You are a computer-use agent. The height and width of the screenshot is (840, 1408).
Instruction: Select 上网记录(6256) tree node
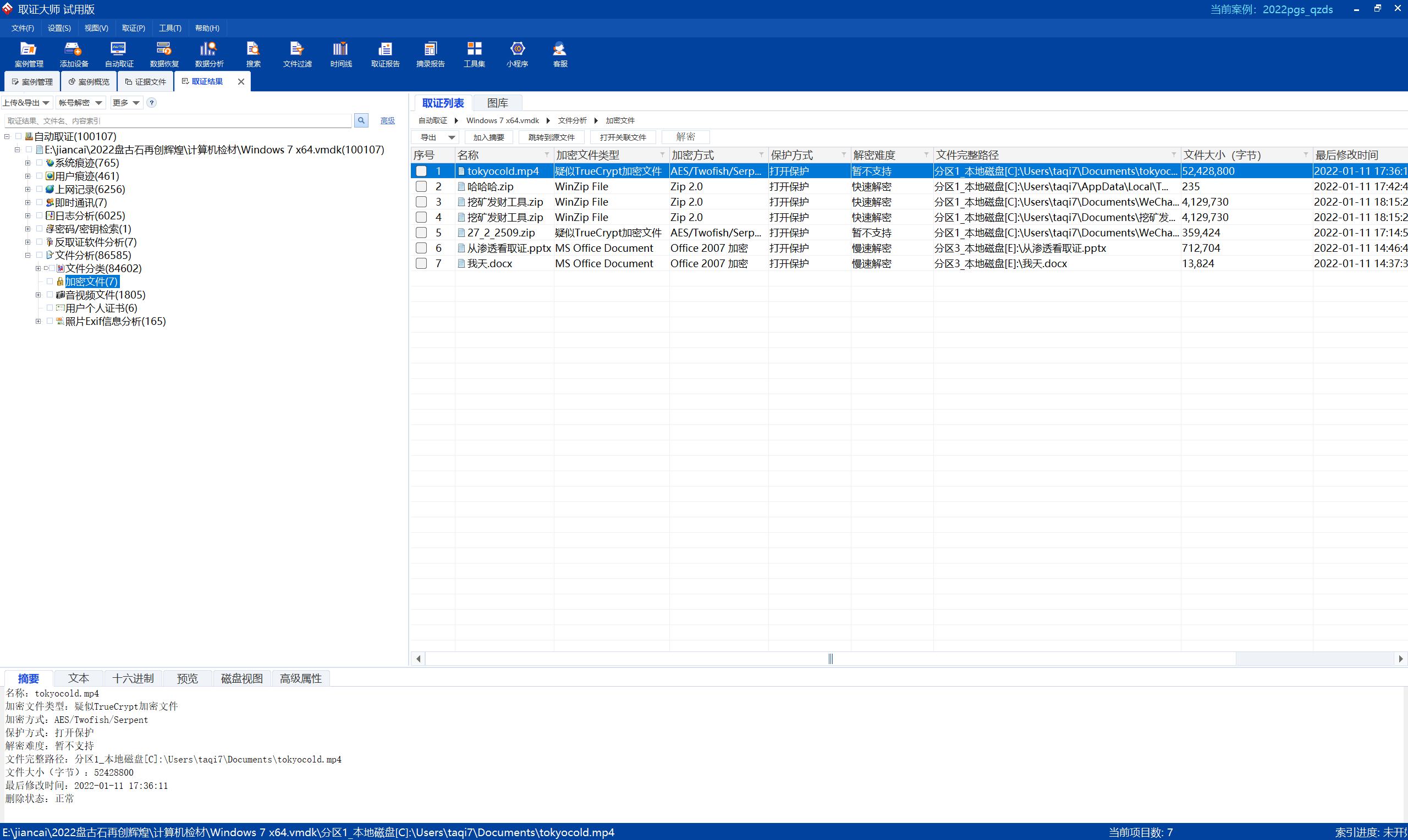click(90, 189)
